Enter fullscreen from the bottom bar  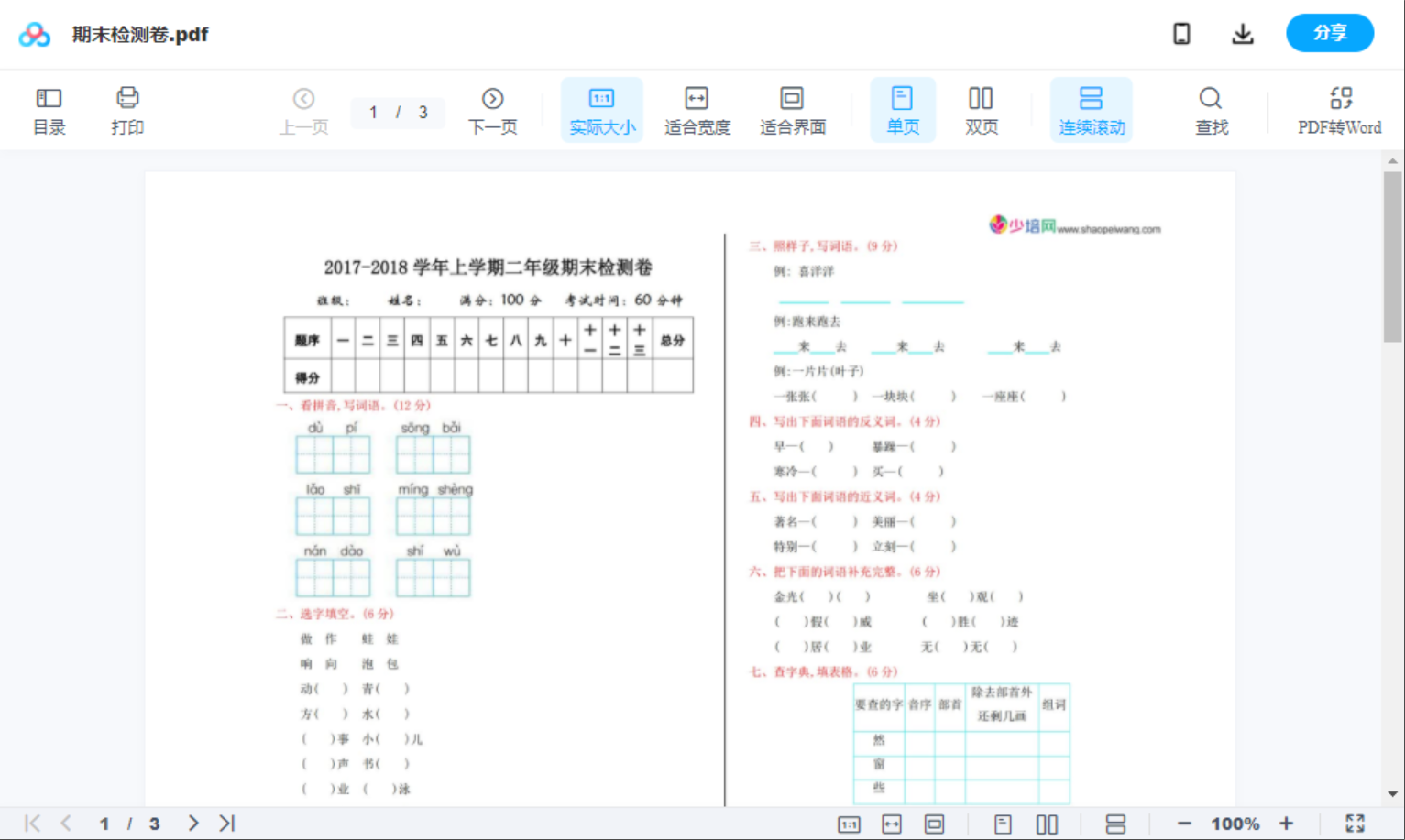pyautogui.click(x=1355, y=824)
